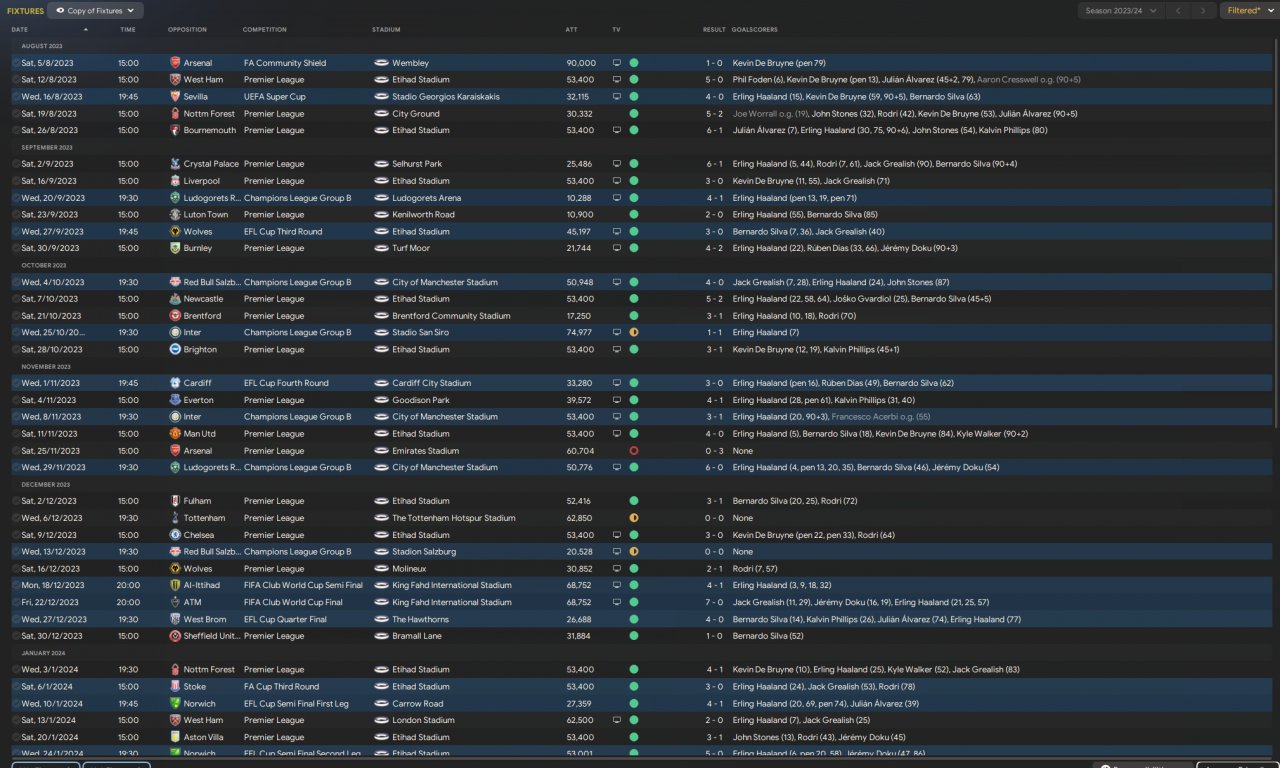Go to the previous season with left arrow
Screen dimensions: 1280x768
click(1178, 11)
